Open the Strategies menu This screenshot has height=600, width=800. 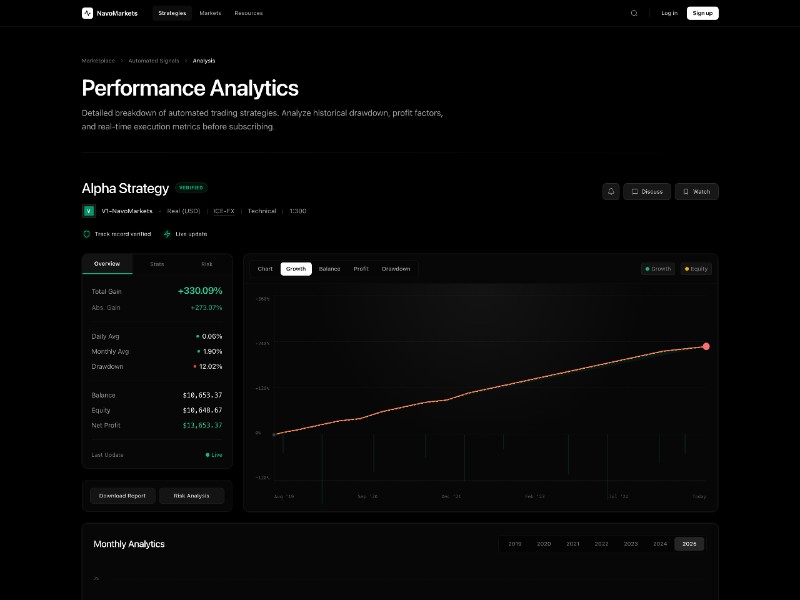(172, 13)
